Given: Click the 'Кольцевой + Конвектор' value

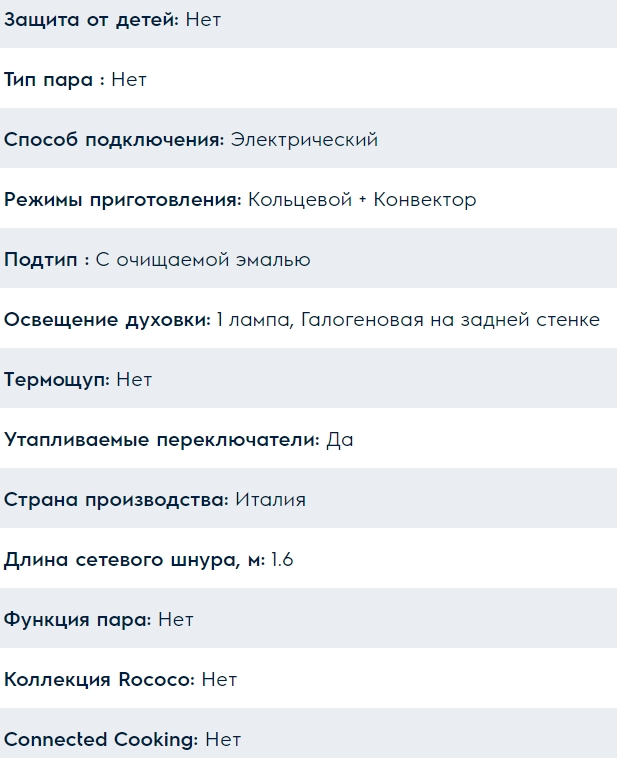Looking at the screenshot, I should [362, 200].
